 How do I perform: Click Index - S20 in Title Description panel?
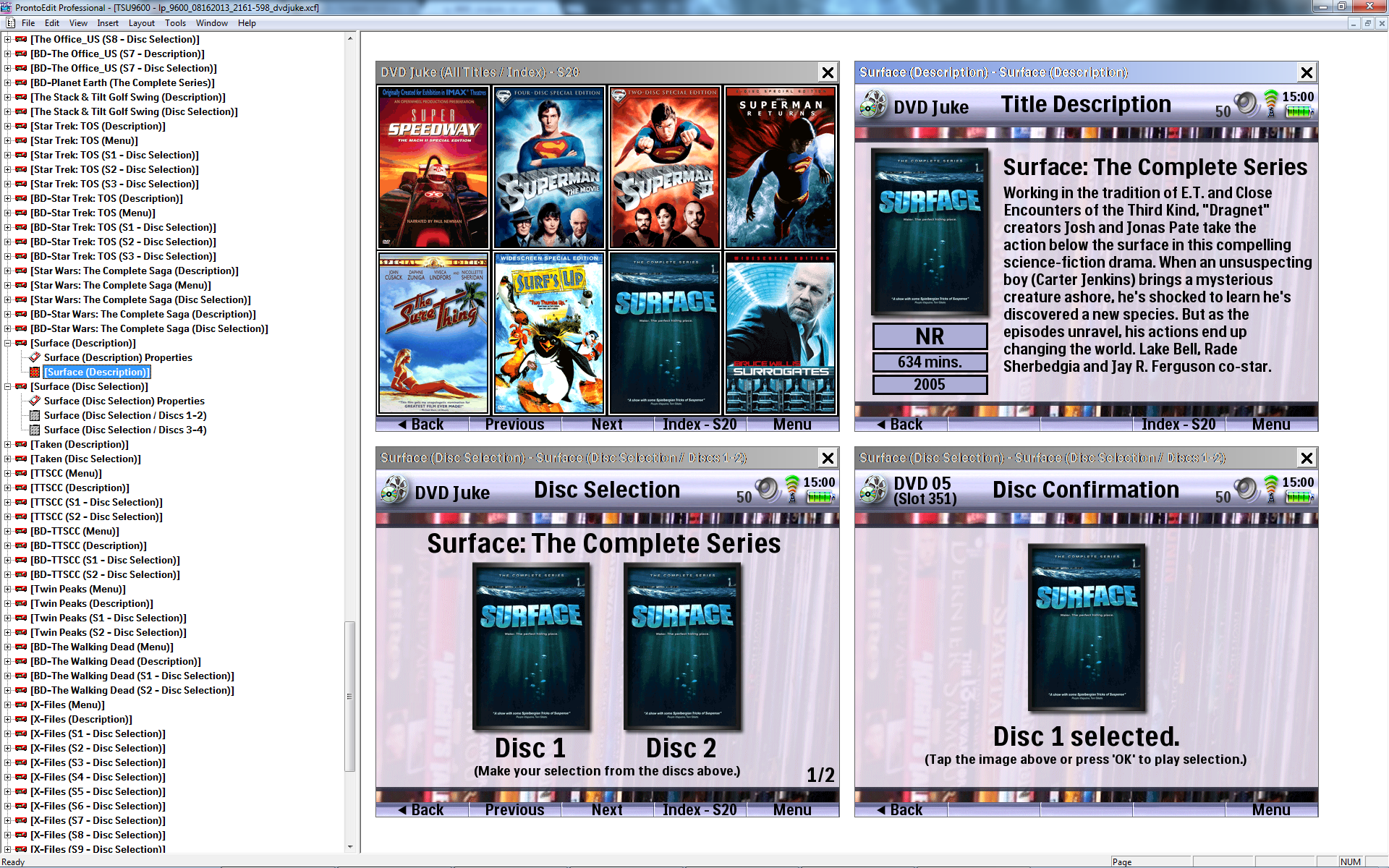(x=1178, y=425)
